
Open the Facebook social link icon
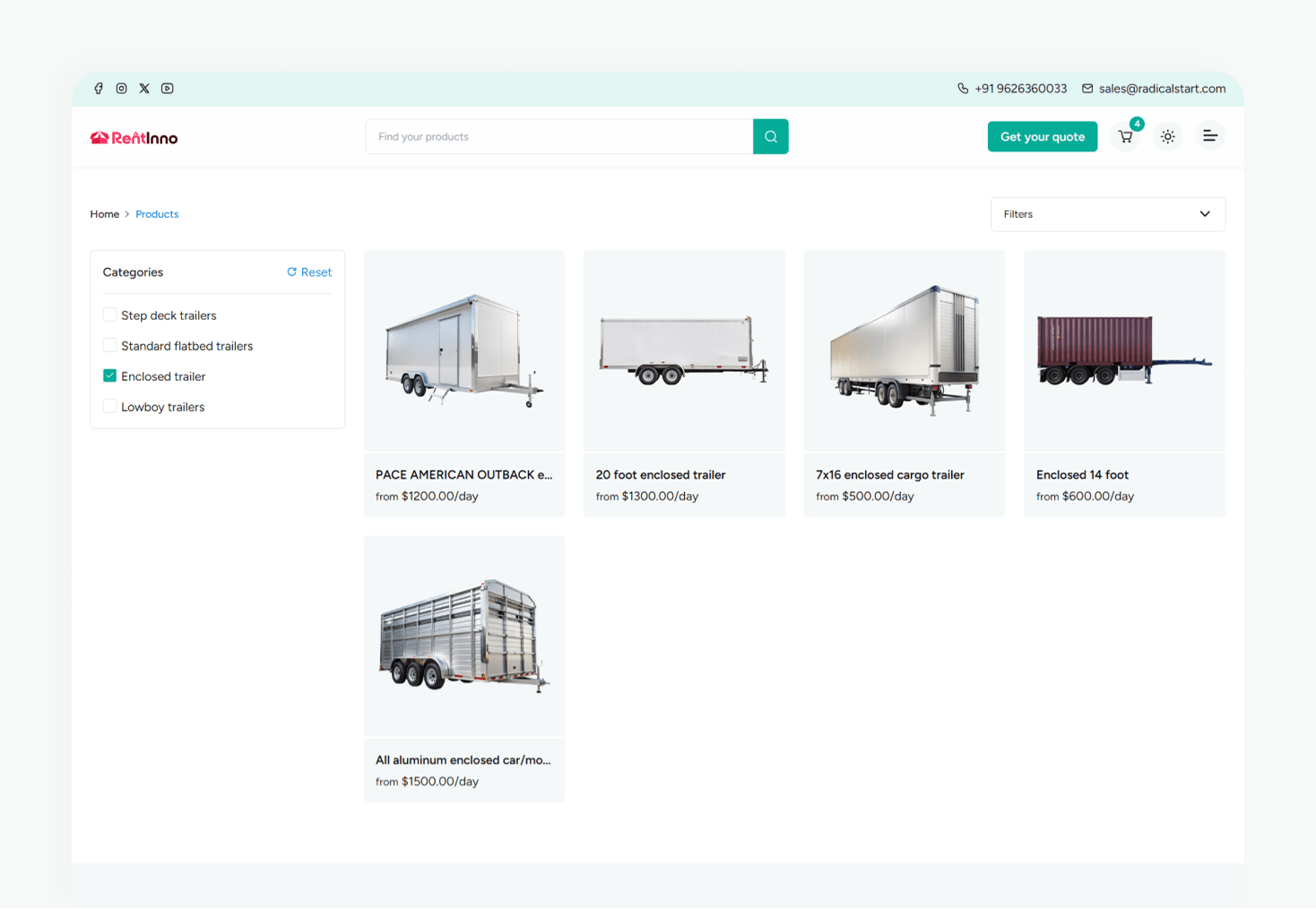99,89
